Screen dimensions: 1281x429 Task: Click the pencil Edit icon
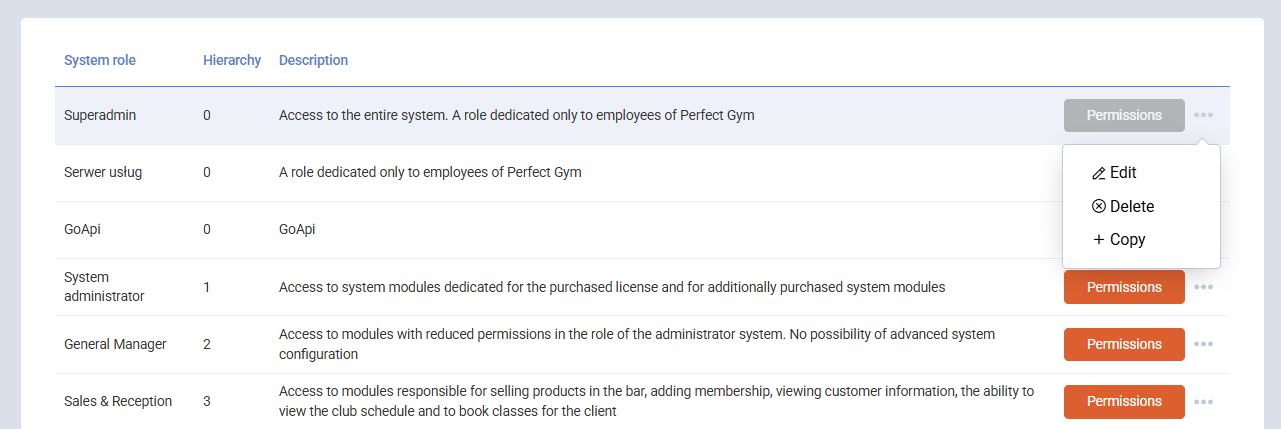click(1099, 173)
